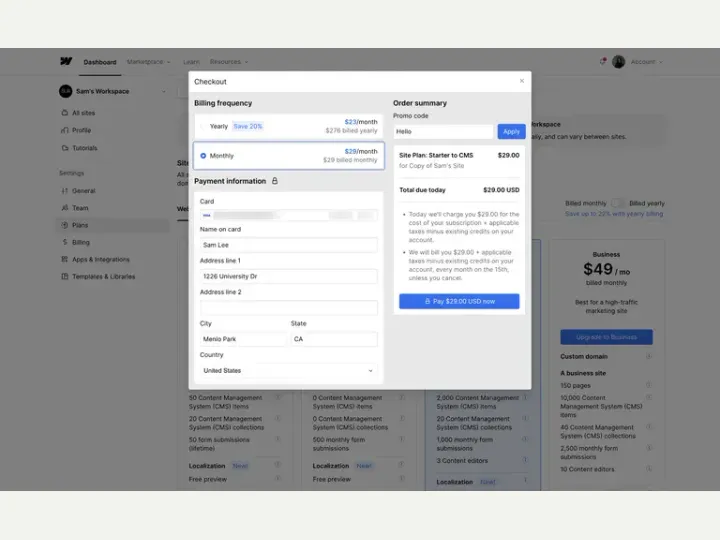Click info icon beside 1,000 monthly form submissions
This screenshot has width=720, height=540.
pyautogui.click(x=525, y=439)
